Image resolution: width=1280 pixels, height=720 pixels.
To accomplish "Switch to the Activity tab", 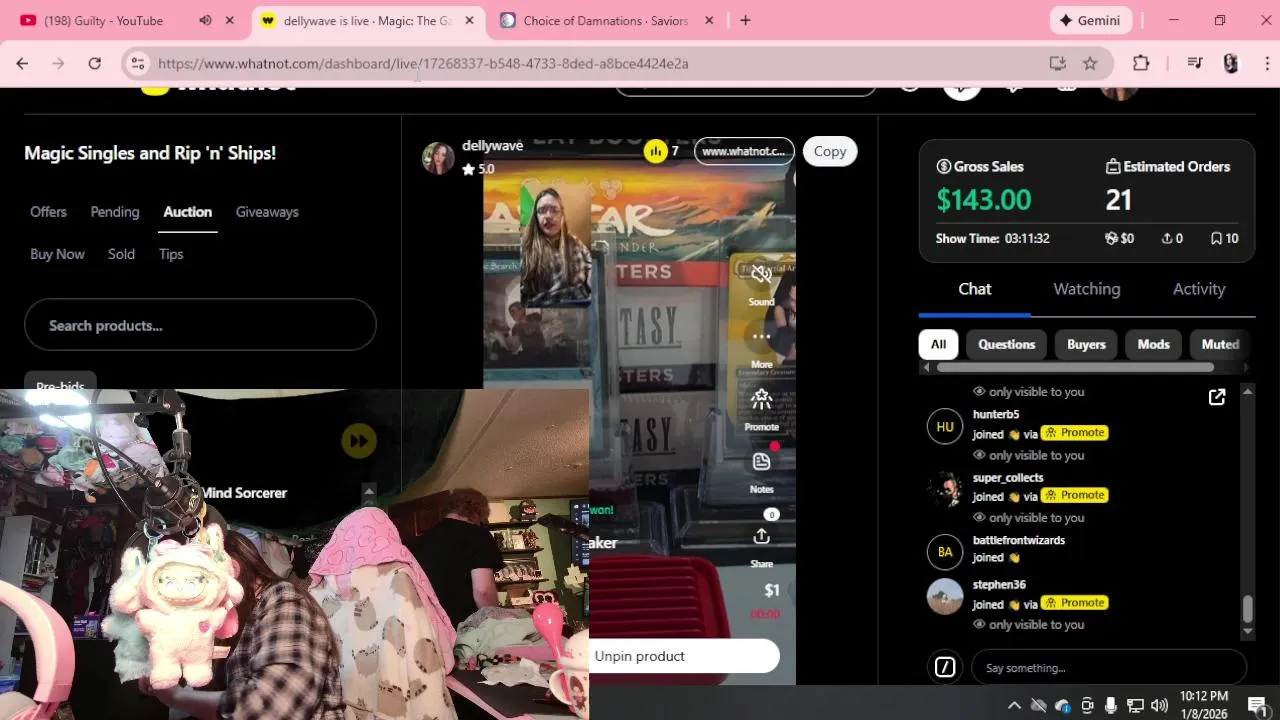I will [1198, 289].
